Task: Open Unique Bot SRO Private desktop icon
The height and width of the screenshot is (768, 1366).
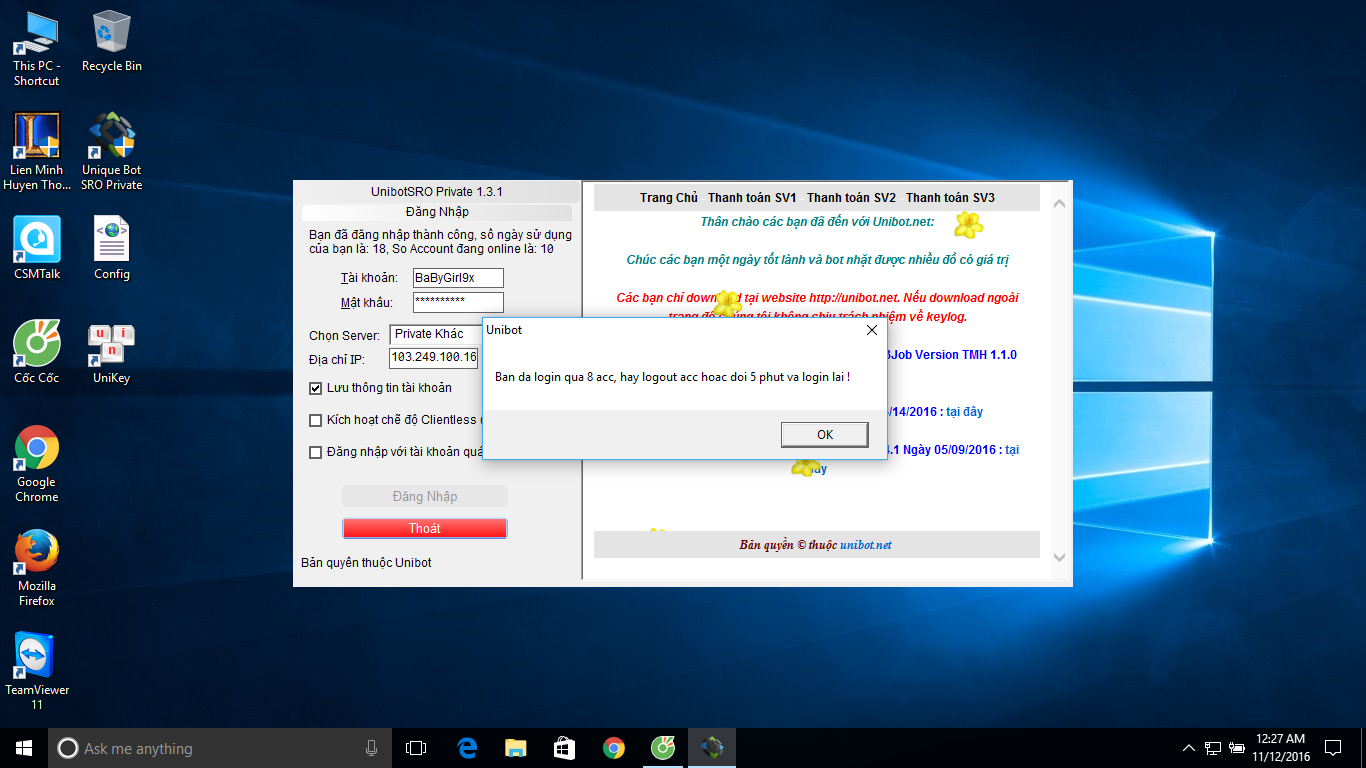Action: 112,138
